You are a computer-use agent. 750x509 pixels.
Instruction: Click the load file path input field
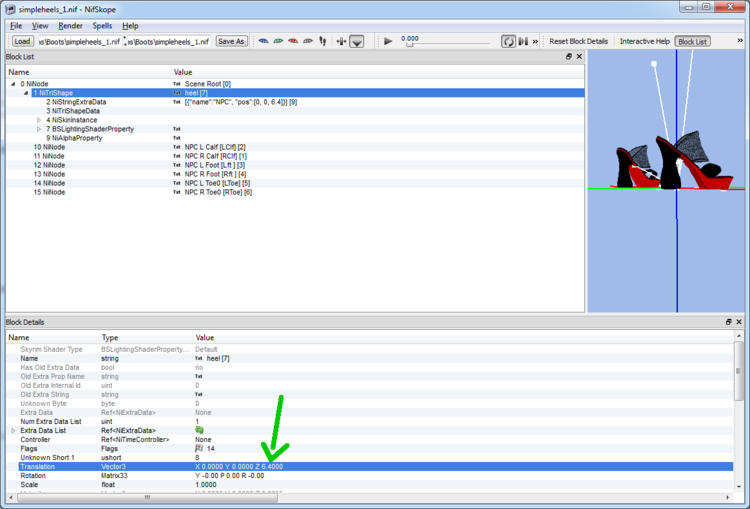click(79, 42)
